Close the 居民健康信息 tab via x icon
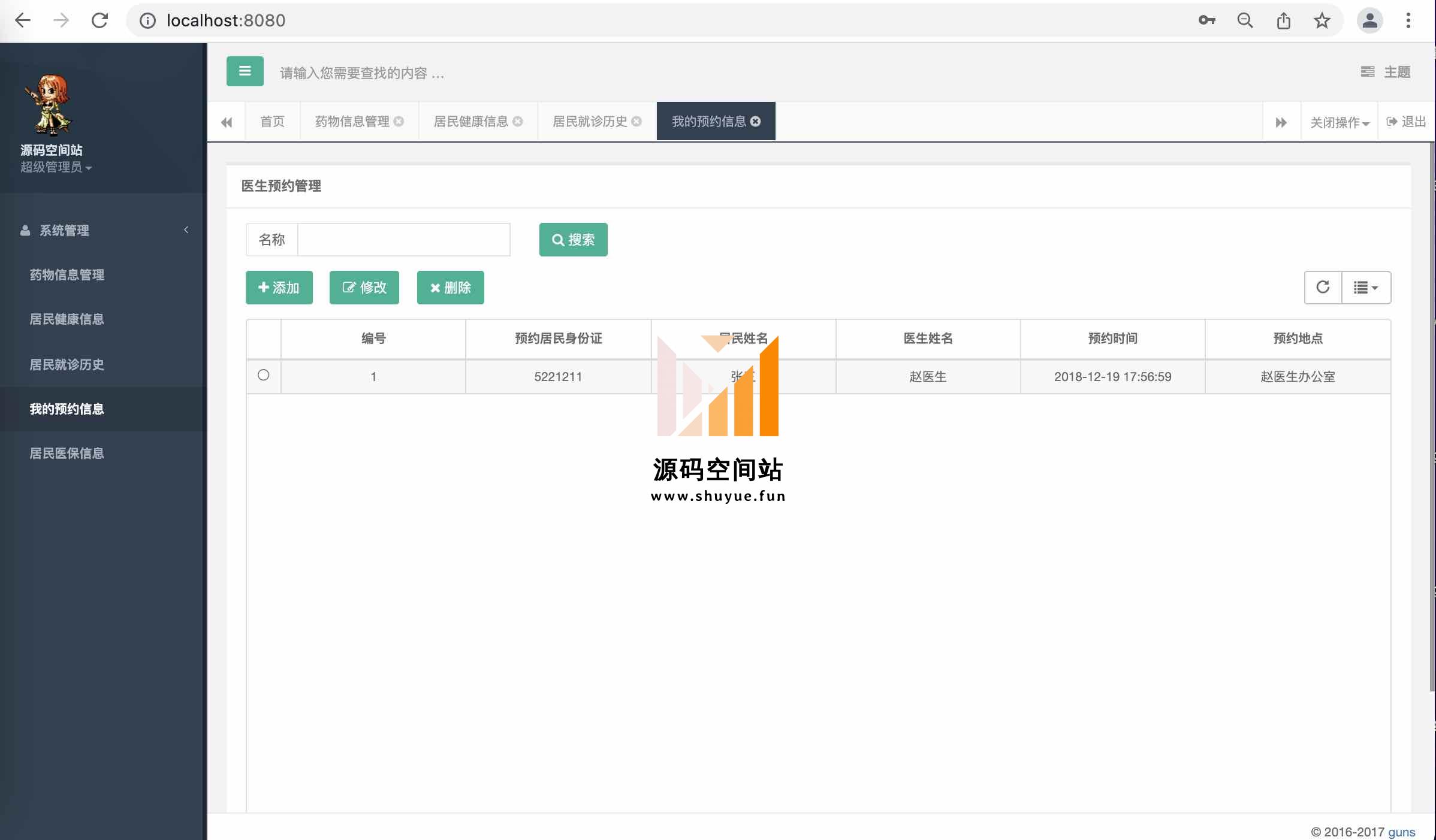 tap(518, 122)
